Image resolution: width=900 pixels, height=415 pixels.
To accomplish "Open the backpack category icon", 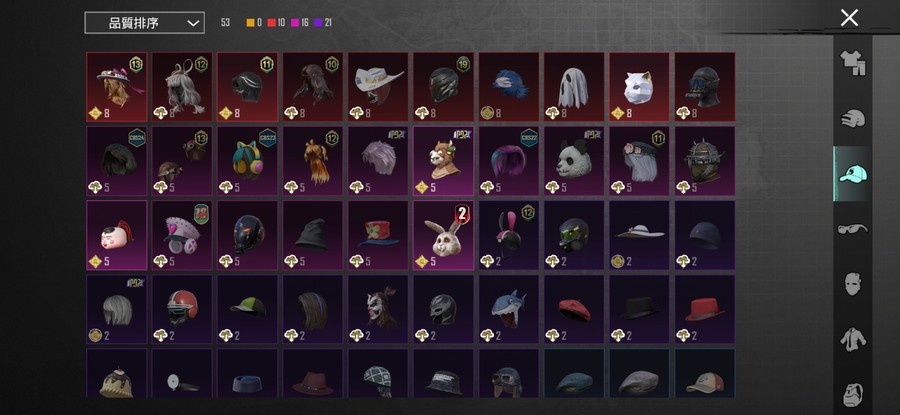I will (x=852, y=394).
